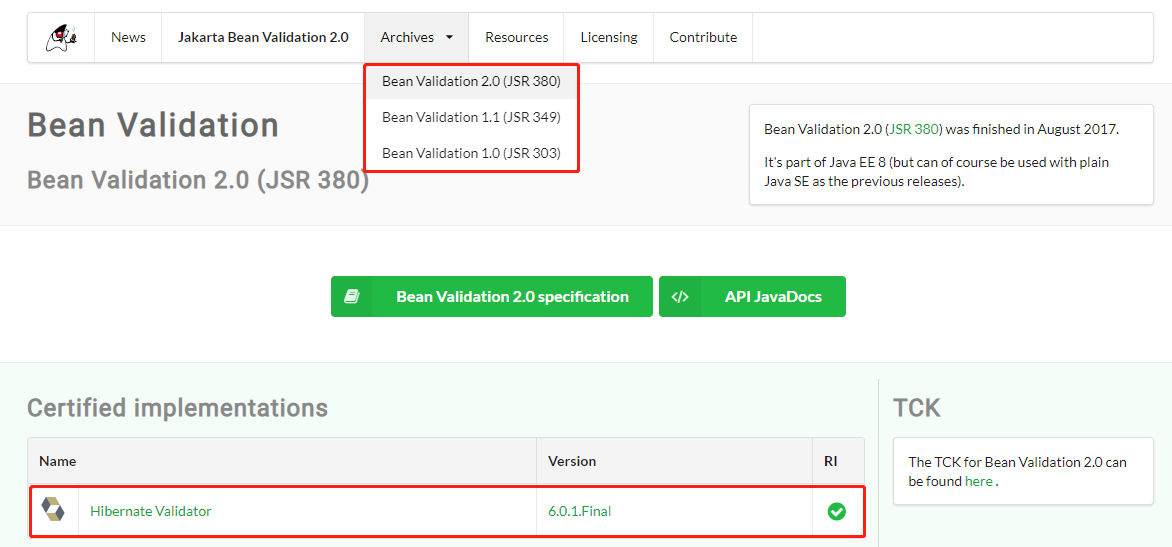Select Bean Validation 1.0 (JSR 303) archive
The image size is (1172, 547).
click(x=471, y=153)
